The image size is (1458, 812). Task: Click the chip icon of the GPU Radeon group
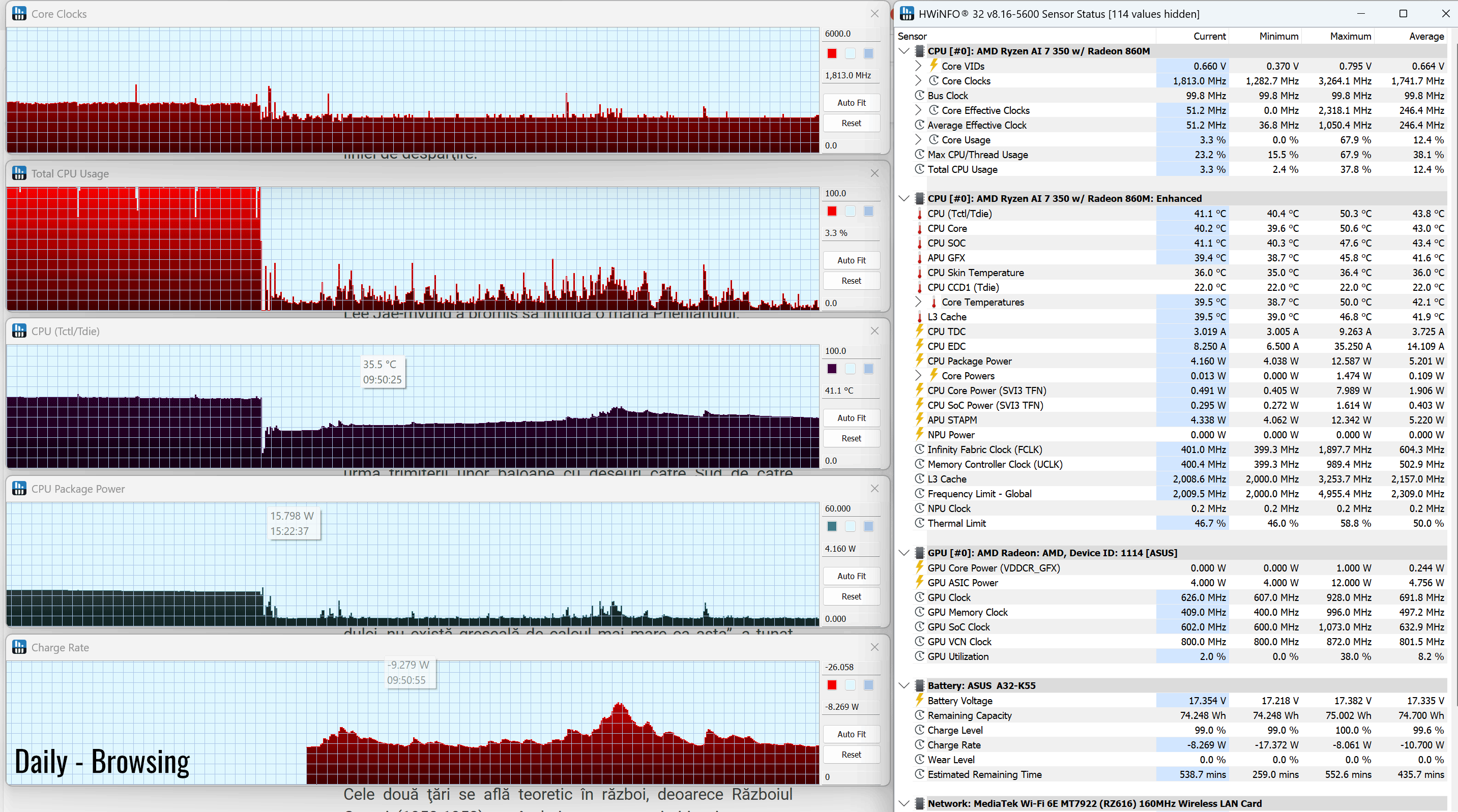click(x=919, y=553)
